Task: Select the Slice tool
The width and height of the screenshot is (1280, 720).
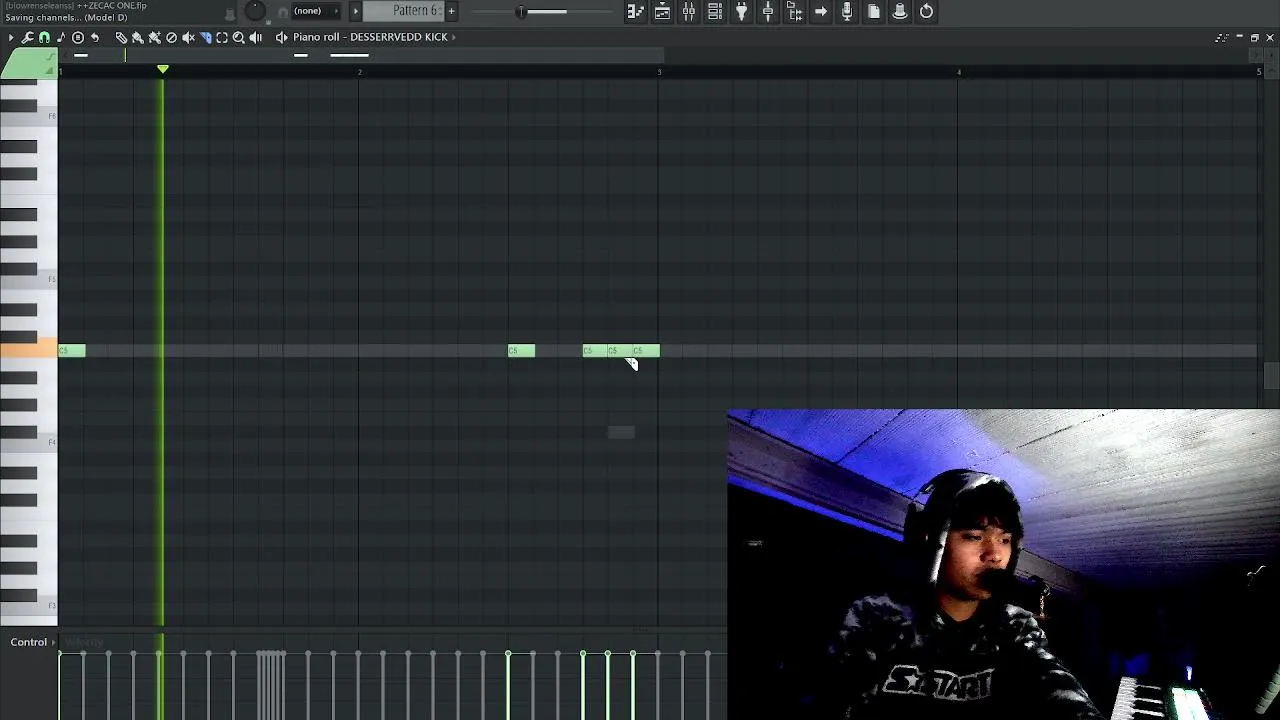Action: pos(205,37)
